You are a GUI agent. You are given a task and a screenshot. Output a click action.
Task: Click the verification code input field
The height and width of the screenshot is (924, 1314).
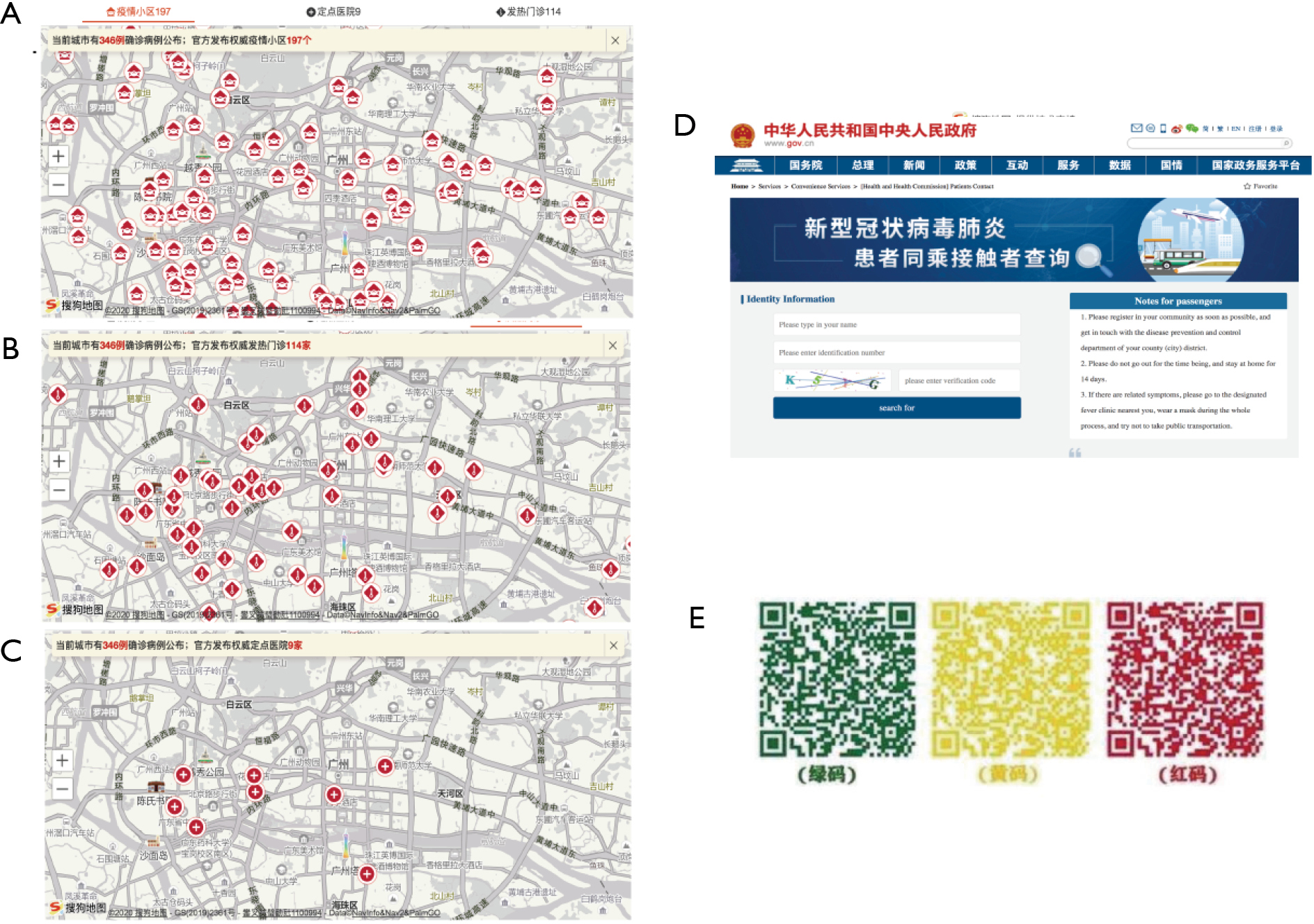[x=959, y=381]
